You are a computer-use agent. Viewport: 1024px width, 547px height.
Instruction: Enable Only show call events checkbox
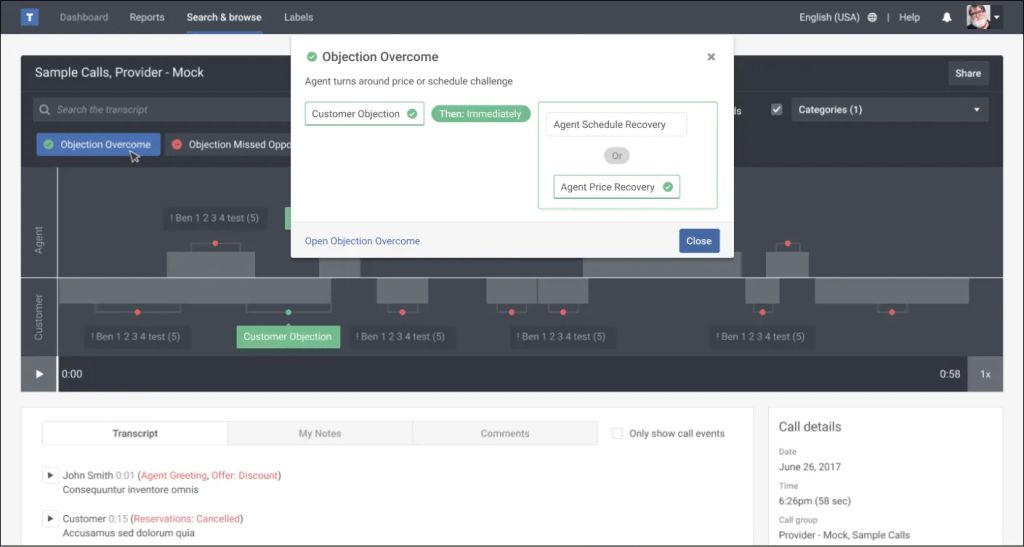[617, 433]
